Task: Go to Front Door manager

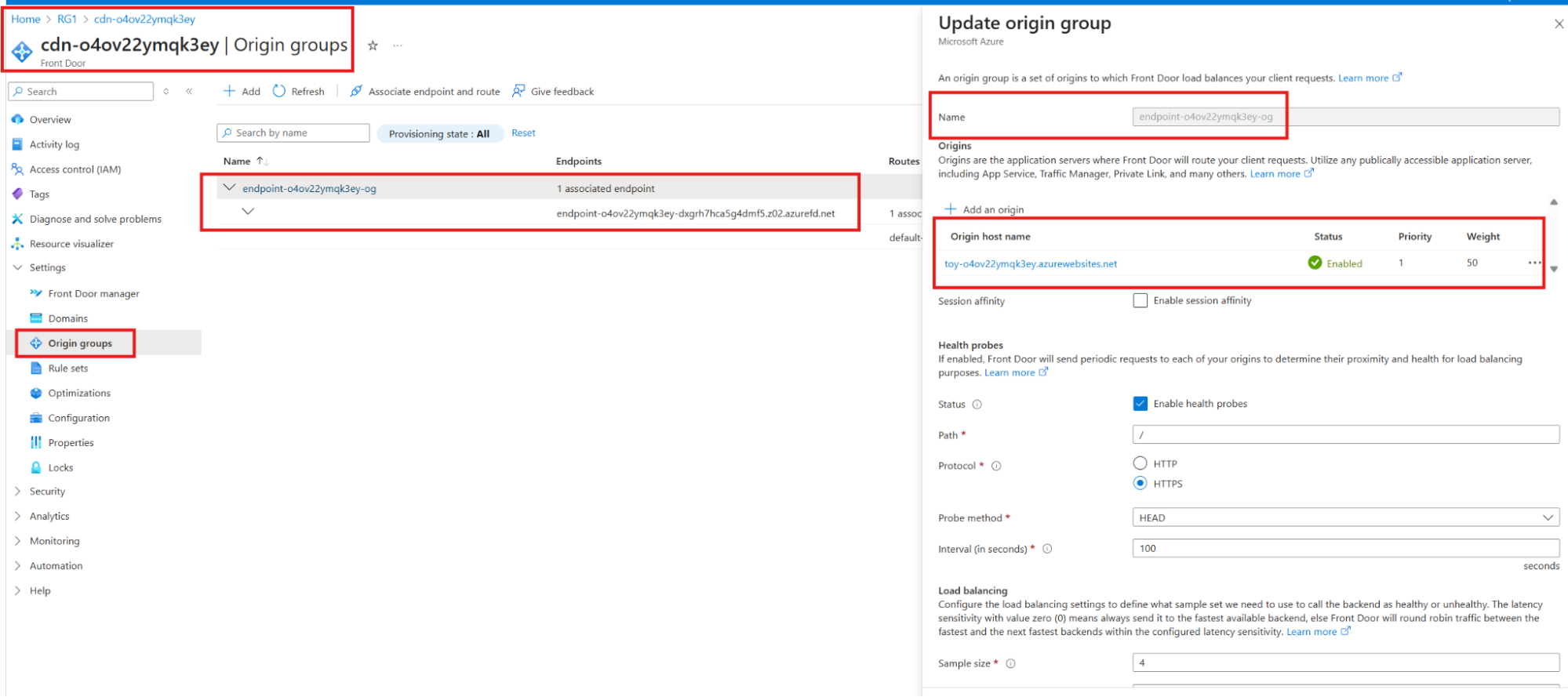Action: 93,294
